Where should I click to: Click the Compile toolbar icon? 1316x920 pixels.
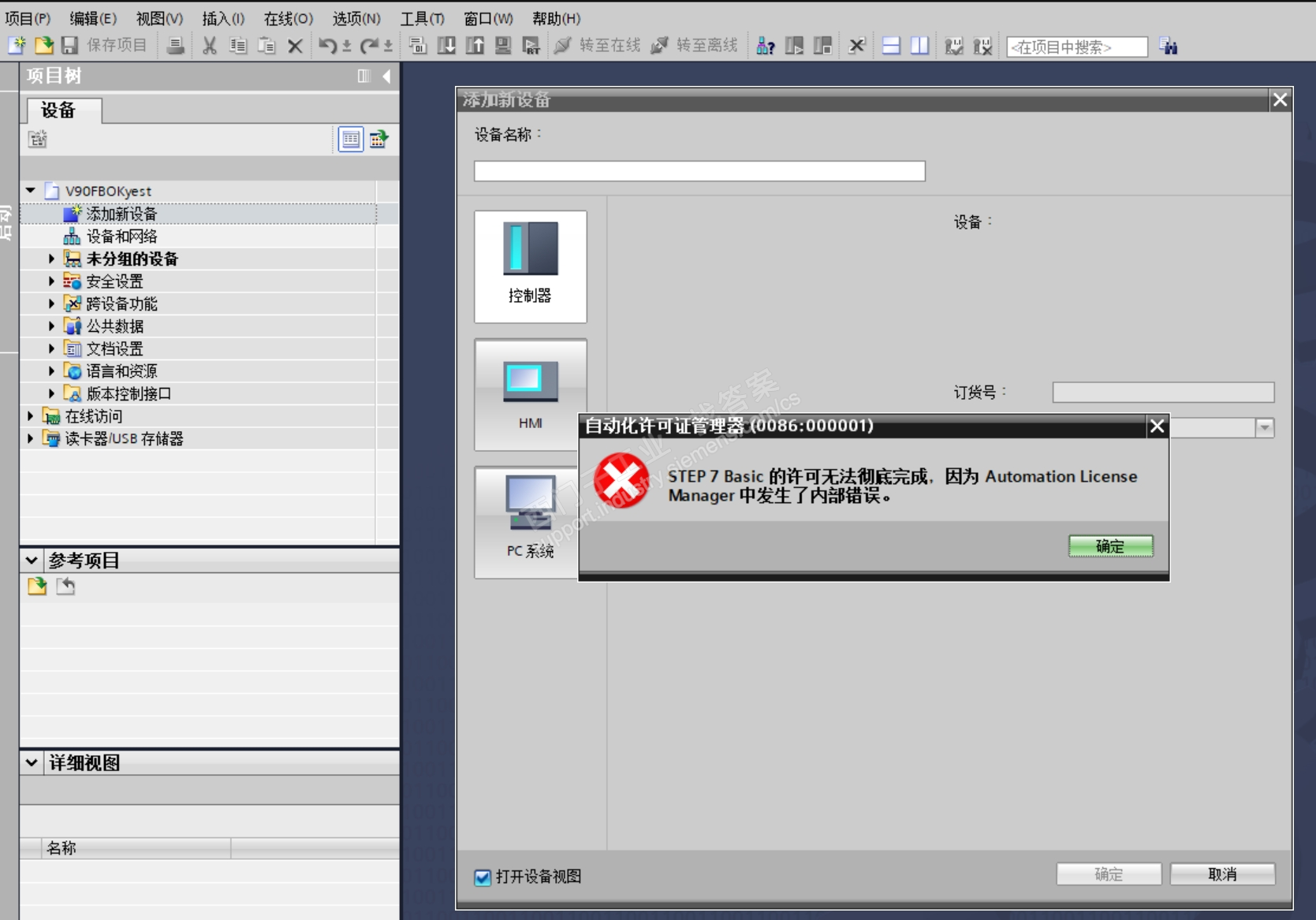[x=418, y=46]
